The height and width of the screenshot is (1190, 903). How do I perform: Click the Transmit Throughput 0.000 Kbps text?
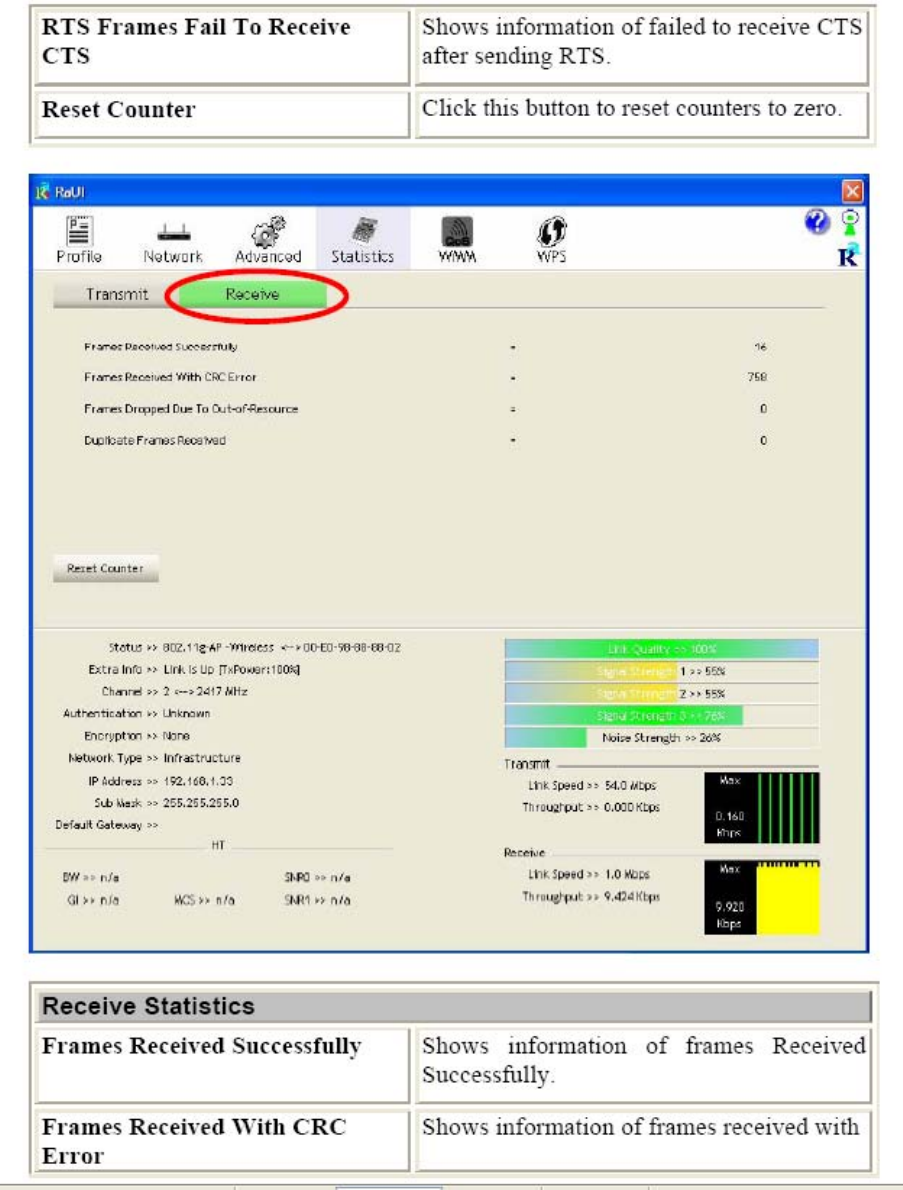click(591, 808)
